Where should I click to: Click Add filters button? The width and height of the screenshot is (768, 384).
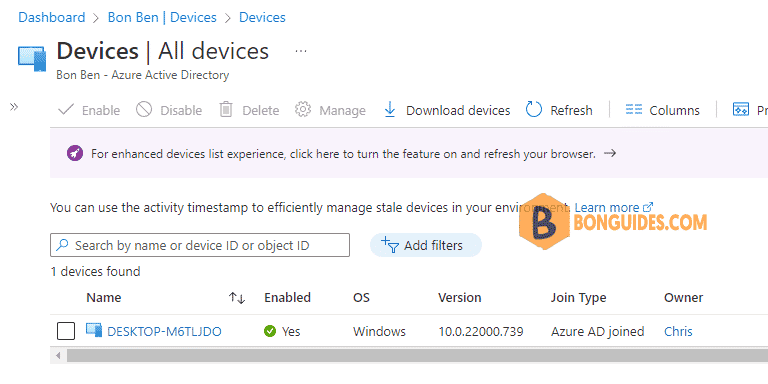click(x=426, y=245)
